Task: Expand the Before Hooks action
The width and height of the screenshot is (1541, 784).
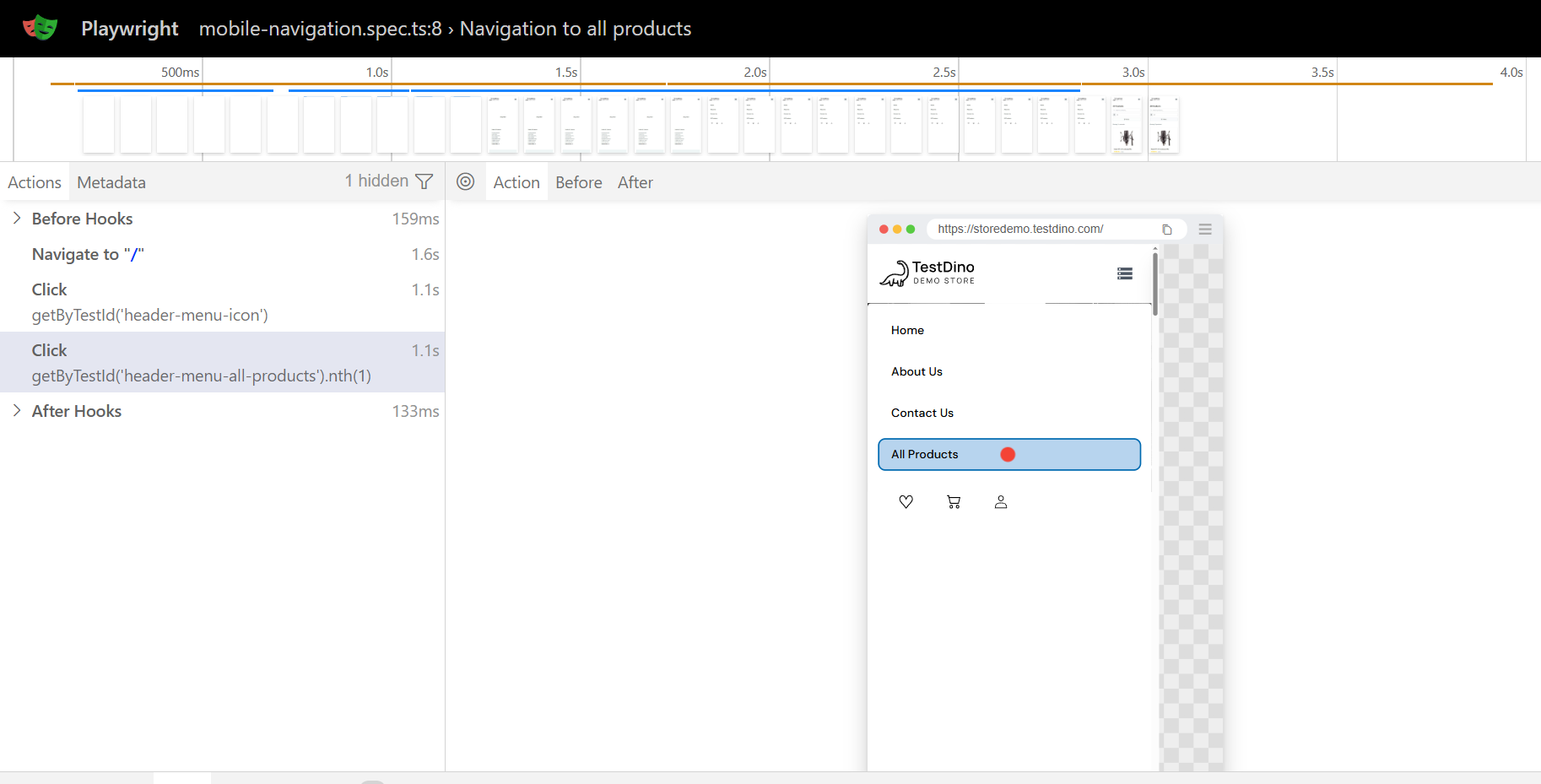Action: [17, 219]
